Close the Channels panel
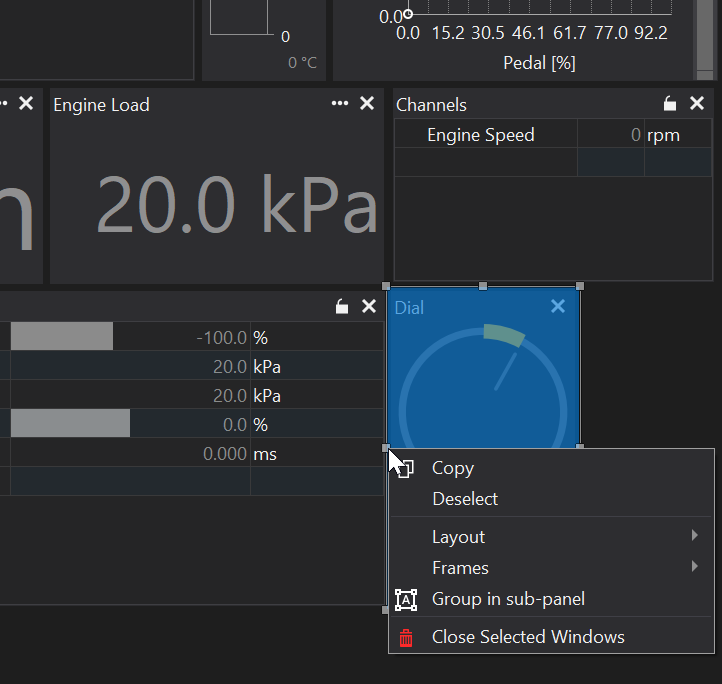This screenshot has height=684, width=722. [x=697, y=104]
